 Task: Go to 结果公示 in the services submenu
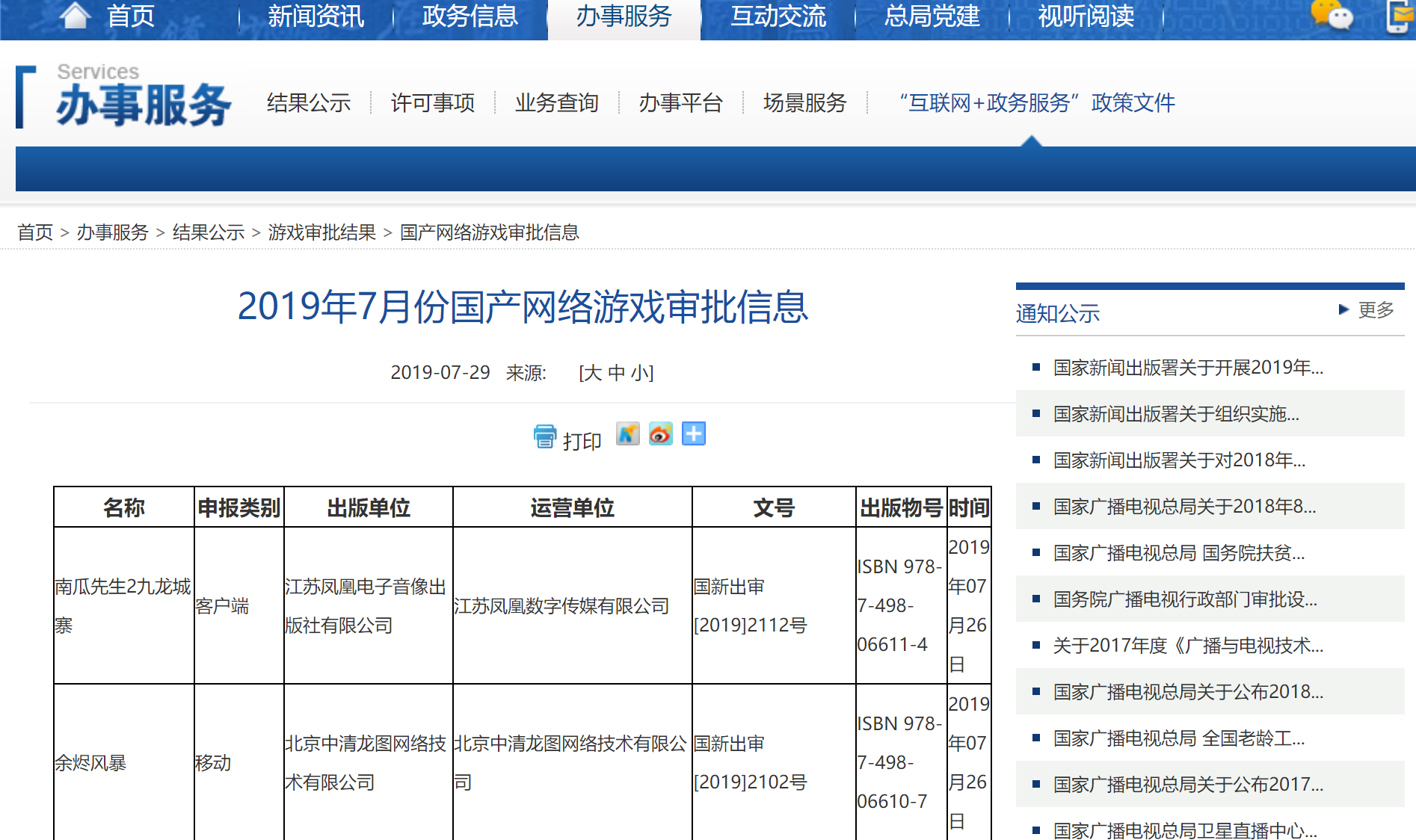[x=309, y=102]
